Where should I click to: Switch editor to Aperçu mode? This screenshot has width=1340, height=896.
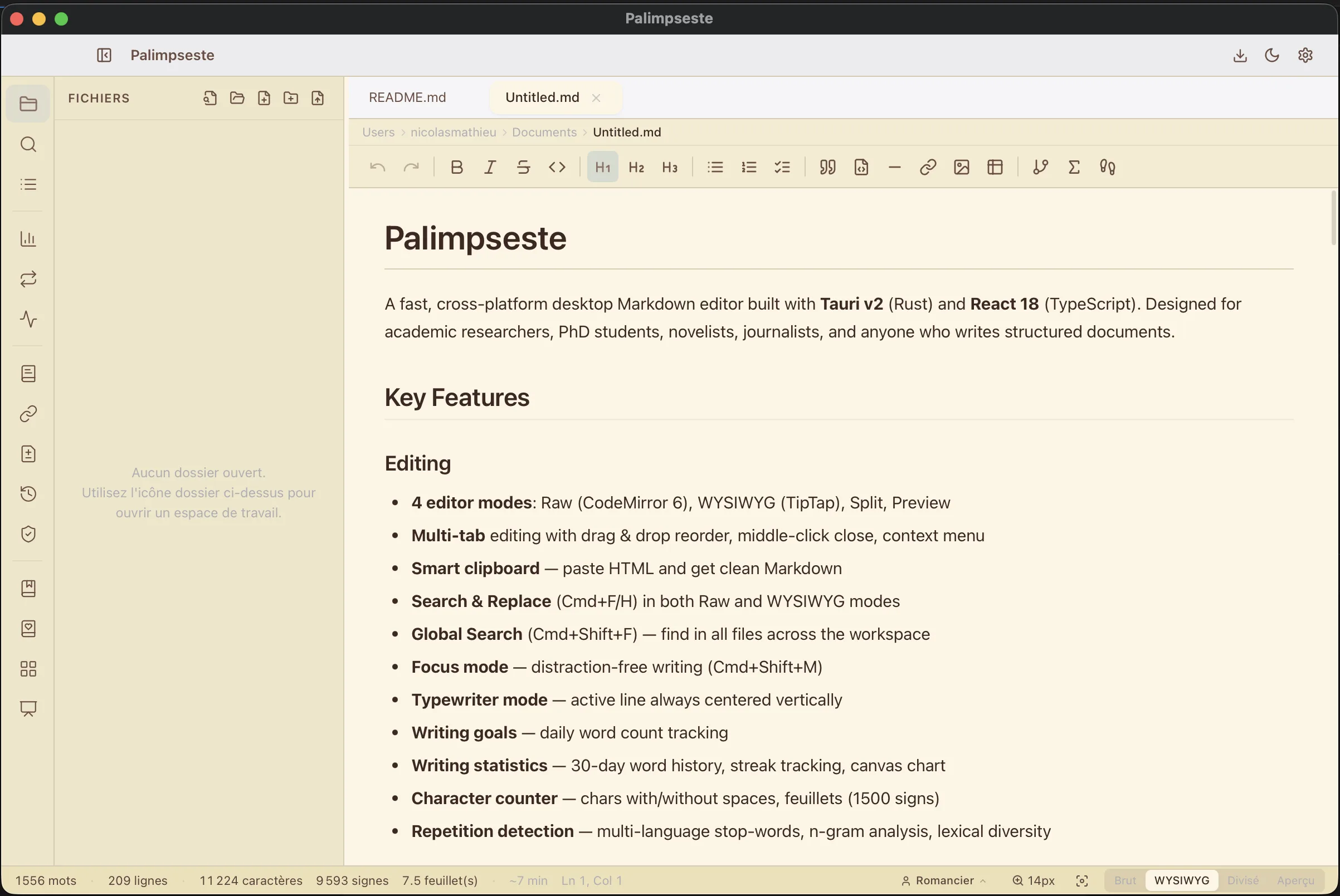(x=1295, y=880)
